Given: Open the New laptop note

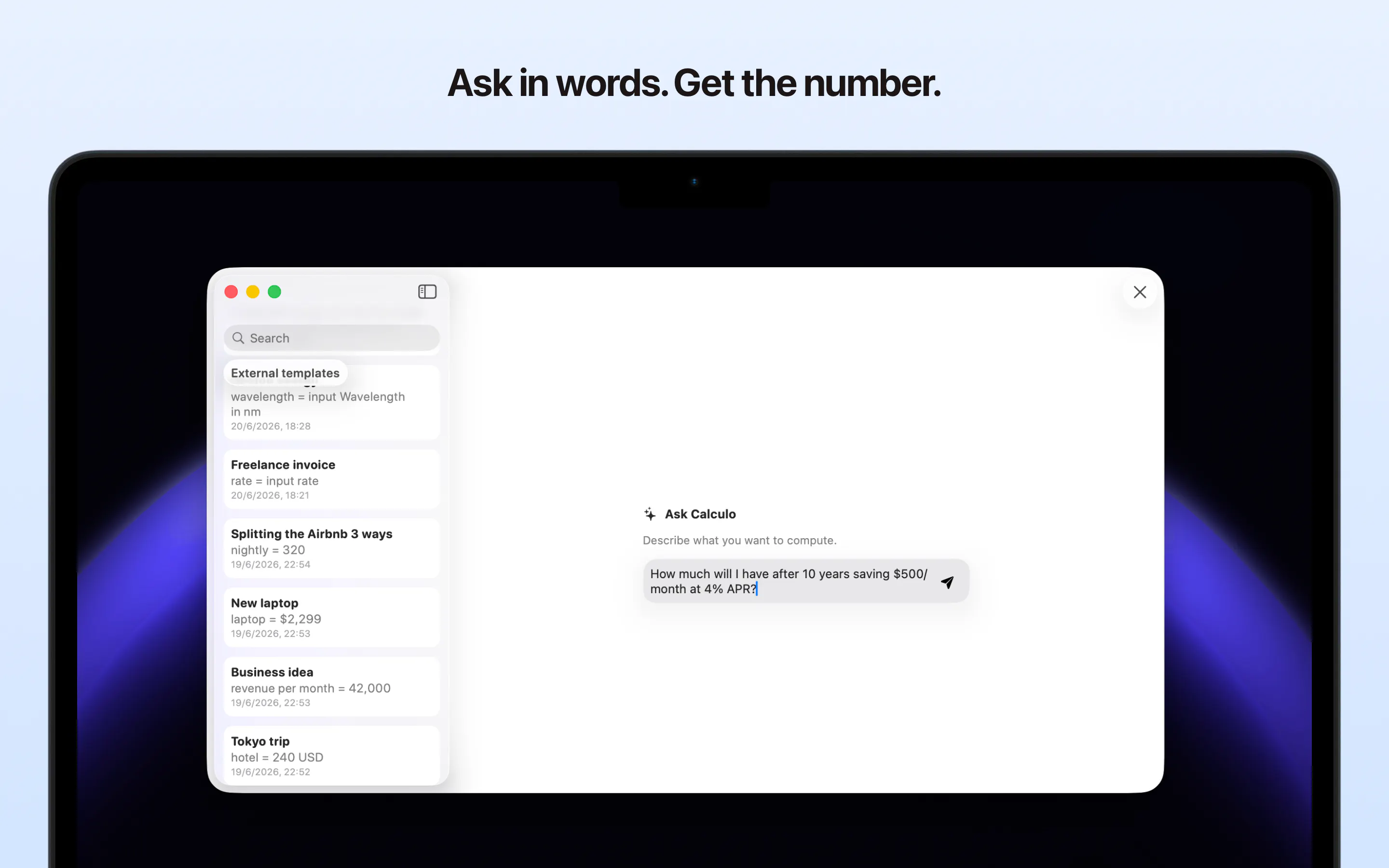Looking at the screenshot, I should pyautogui.click(x=332, y=618).
